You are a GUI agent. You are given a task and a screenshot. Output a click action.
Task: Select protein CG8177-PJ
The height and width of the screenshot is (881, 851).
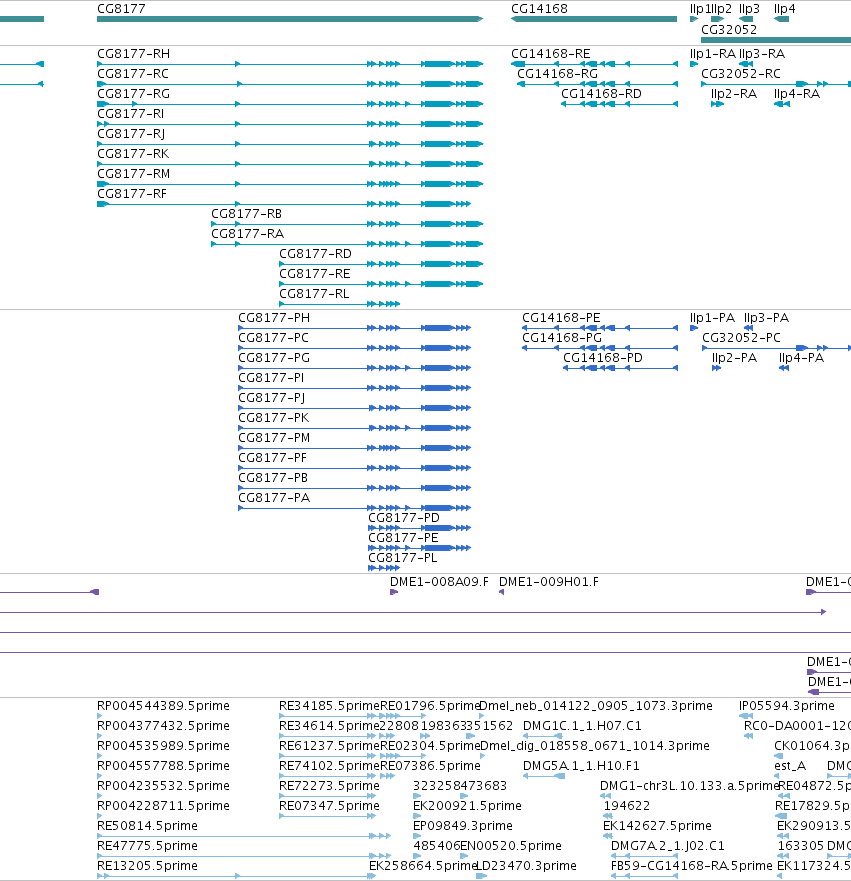[x=272, y=398]
